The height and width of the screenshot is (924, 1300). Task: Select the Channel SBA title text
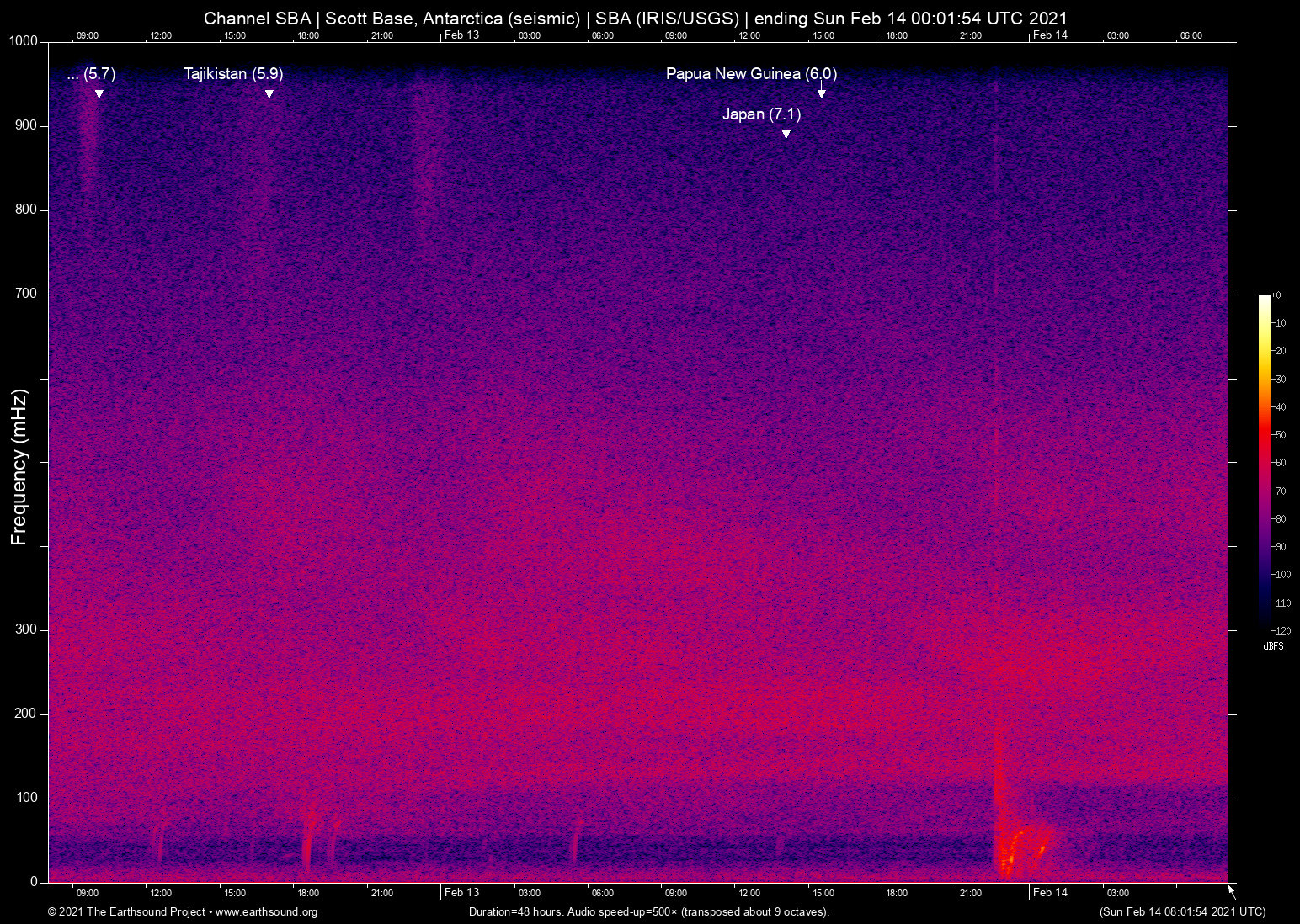pos(257,18)
